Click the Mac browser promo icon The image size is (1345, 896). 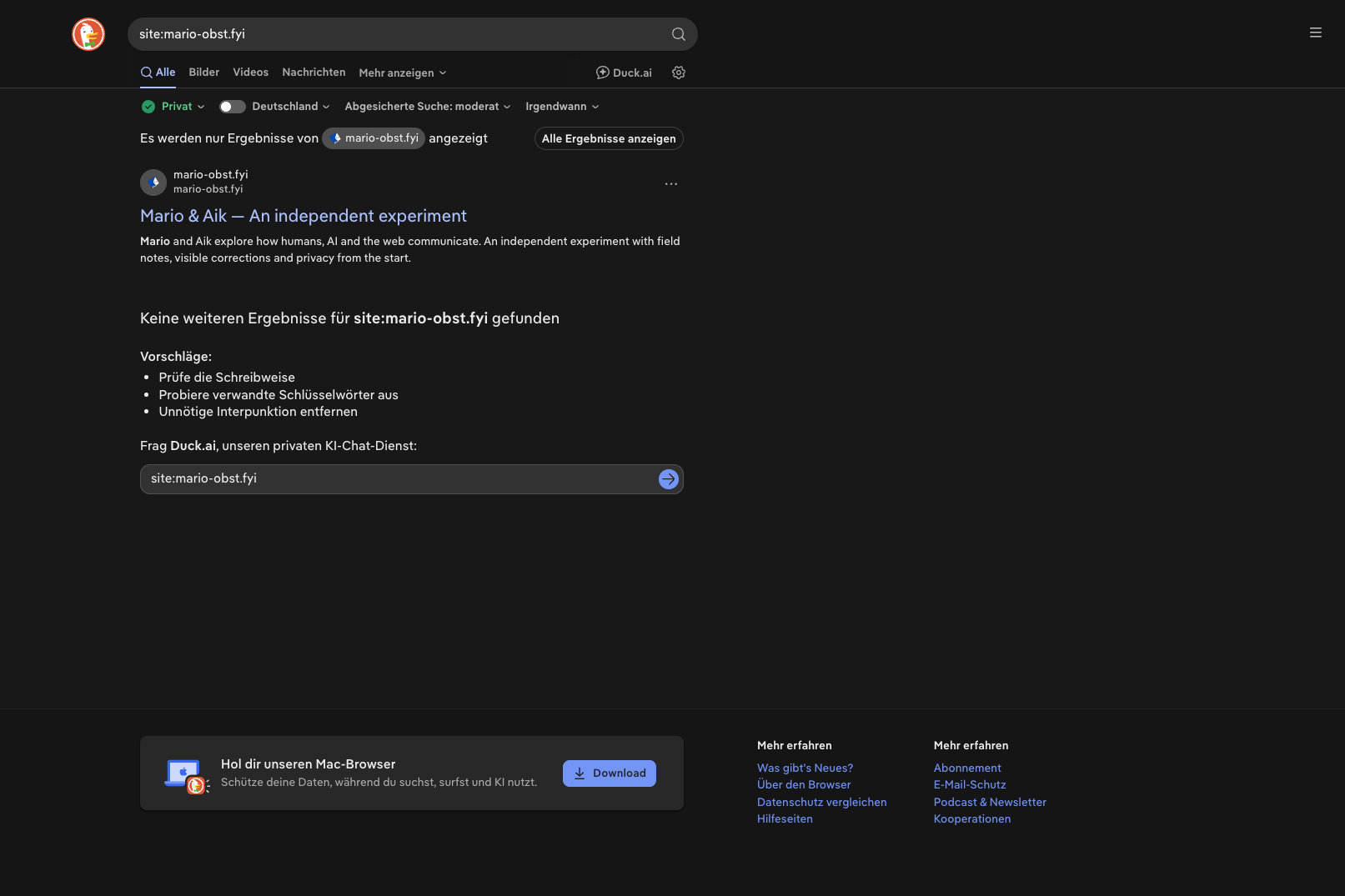[x=187, y=776]
